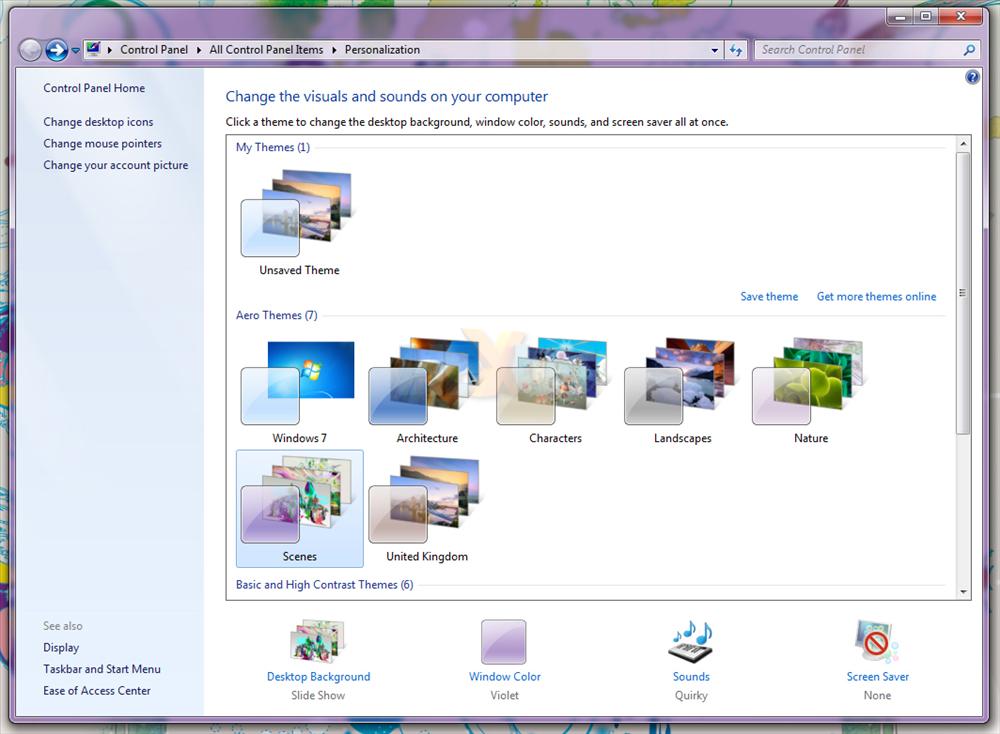
Task: Click All Control Panel Items breadcrumb
Action: point(266,50)
